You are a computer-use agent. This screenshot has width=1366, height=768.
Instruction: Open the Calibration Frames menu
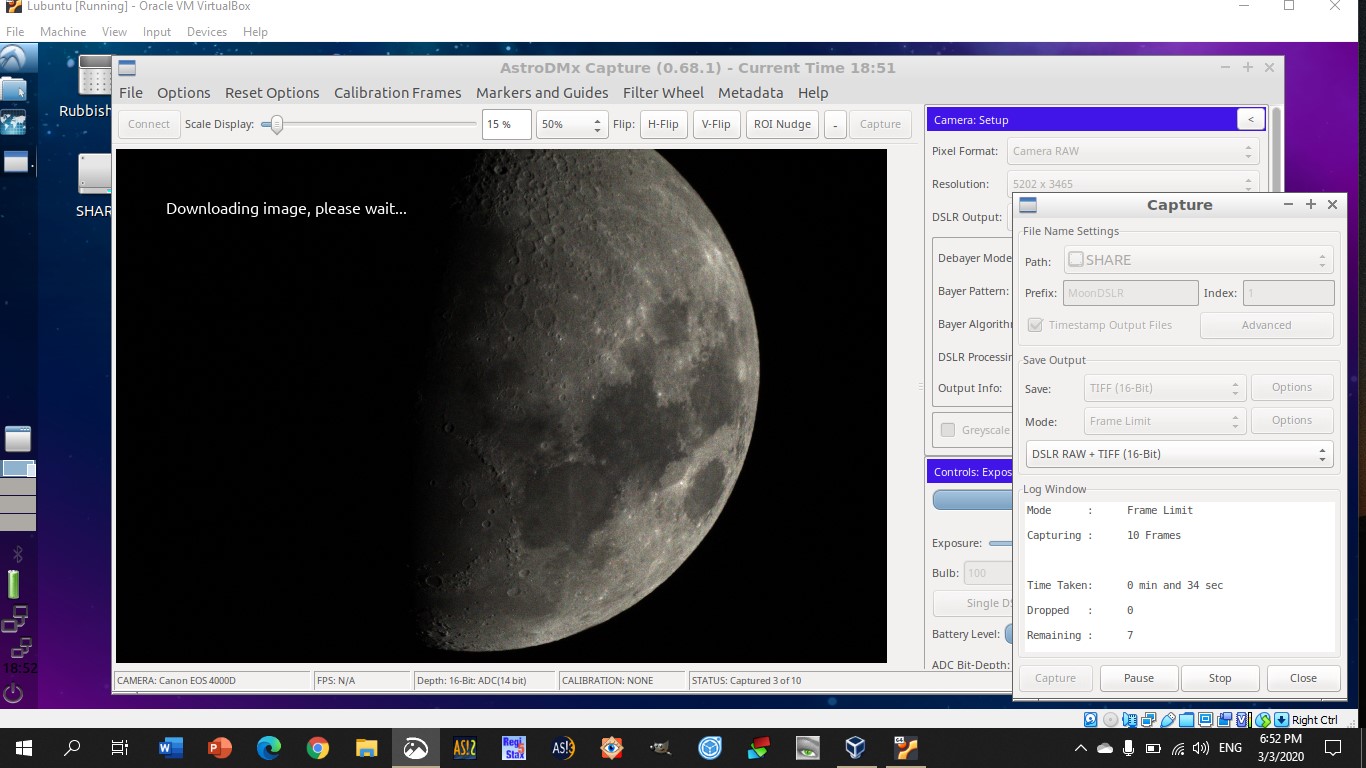tap(397, 93)
